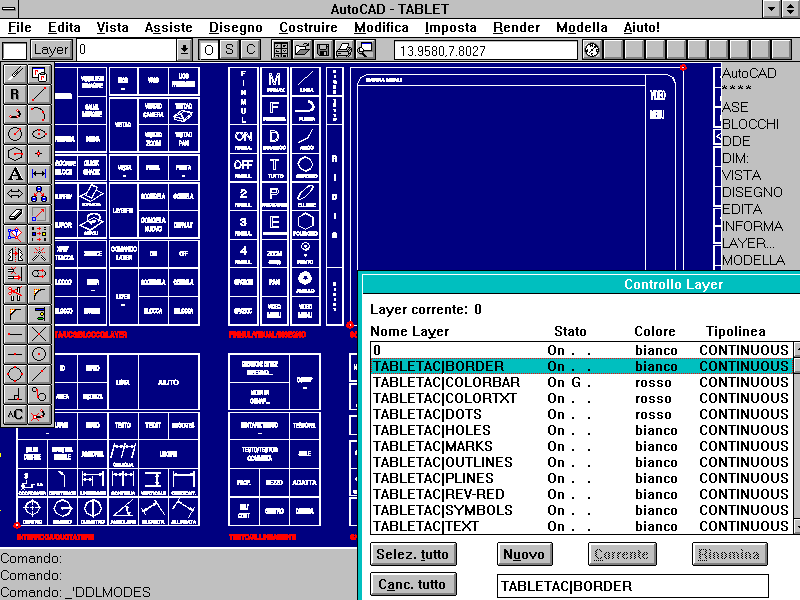This screenshot has width=800, height=600.
Task: Pick the Circle tool in the toolbox
Action: coord(15,134)
